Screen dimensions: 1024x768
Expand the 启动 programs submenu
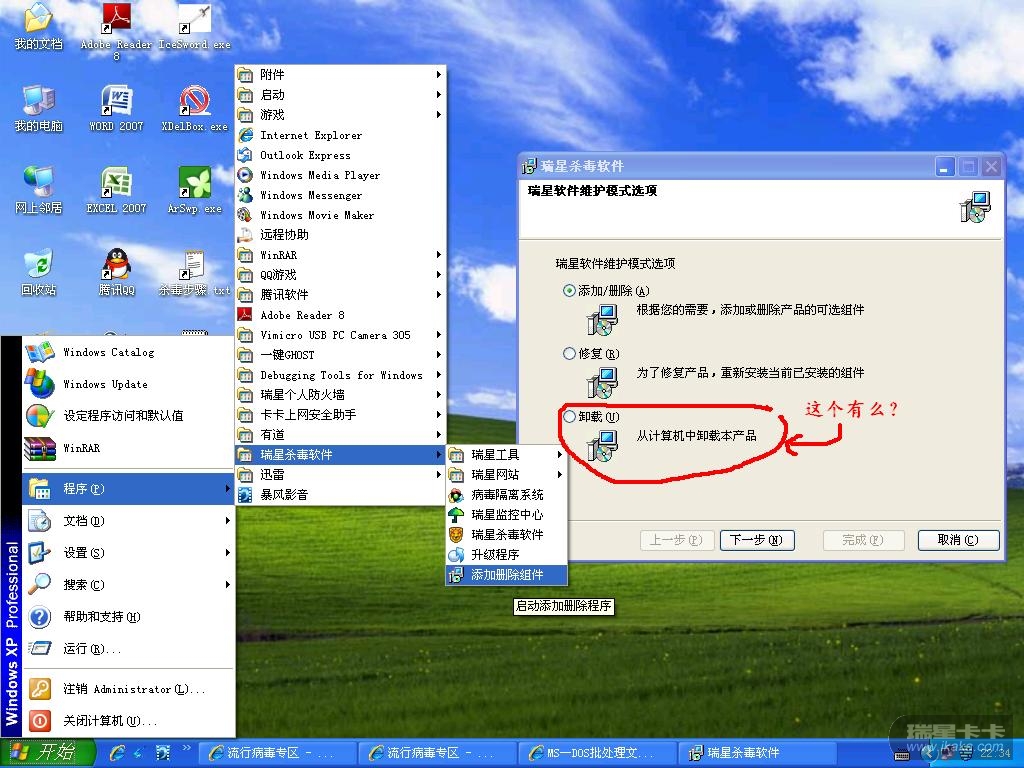pos(340,95)
